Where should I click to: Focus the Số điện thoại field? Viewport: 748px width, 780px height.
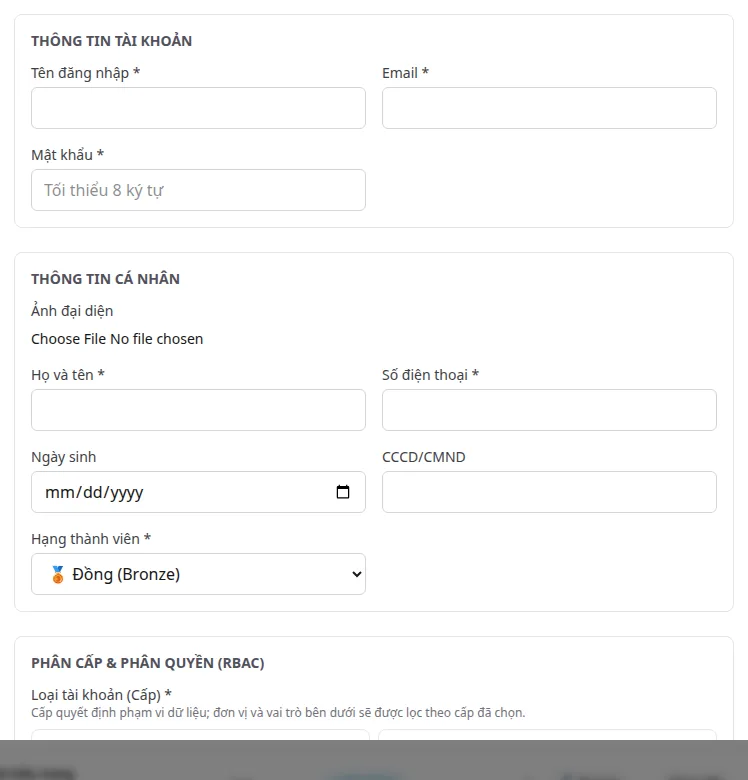pyautogui.click(x=549, y=410)
